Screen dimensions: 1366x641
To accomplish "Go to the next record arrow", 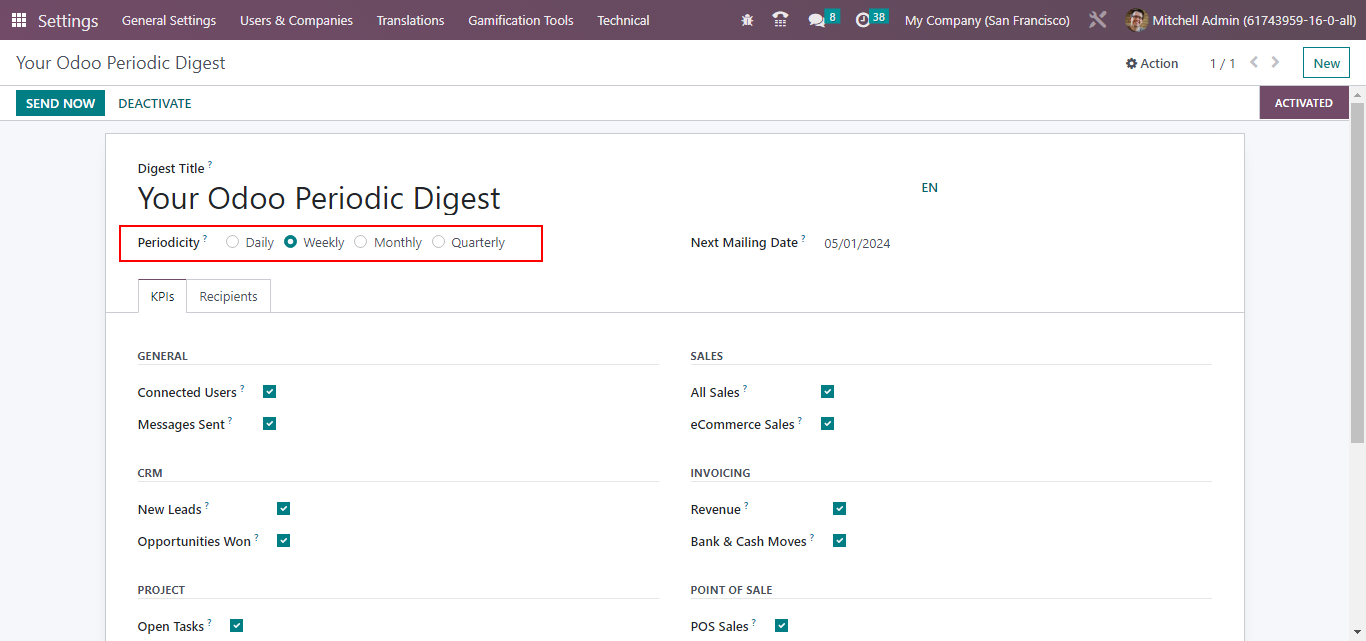I will click(x=1275, y=62).
